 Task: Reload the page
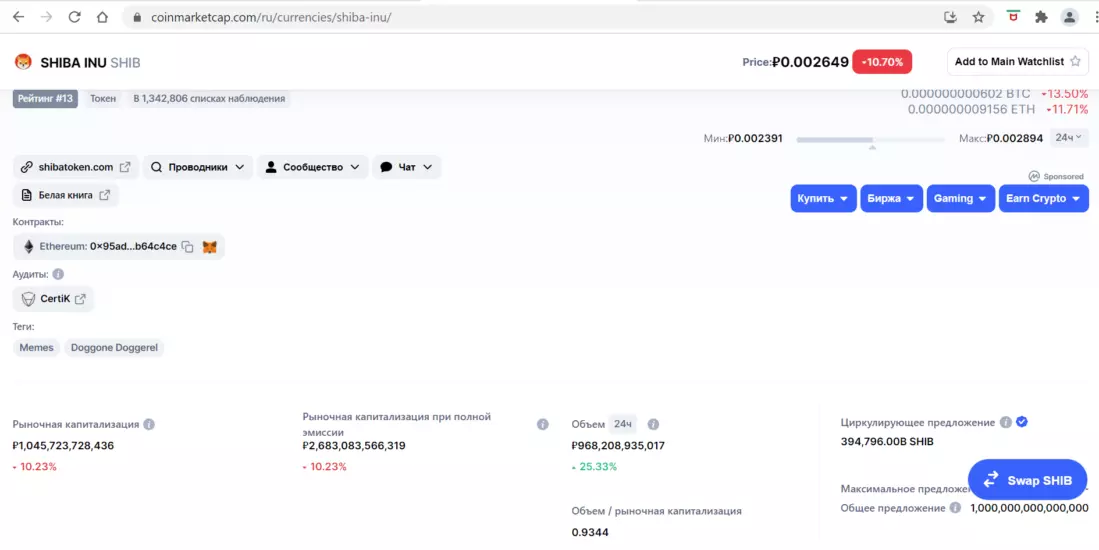[x=74, y=17]
